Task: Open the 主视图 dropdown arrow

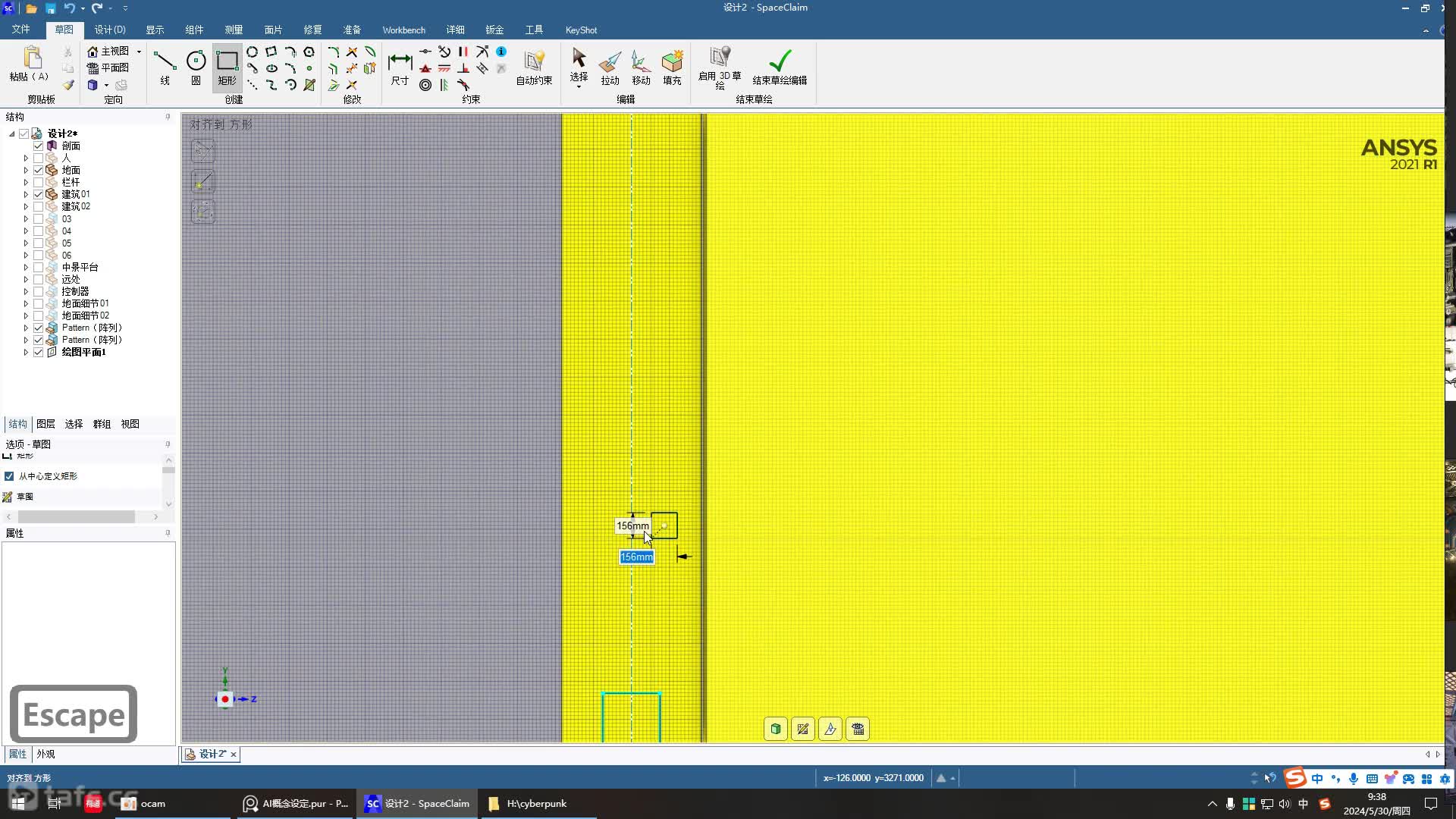Action: pos(139,52)
